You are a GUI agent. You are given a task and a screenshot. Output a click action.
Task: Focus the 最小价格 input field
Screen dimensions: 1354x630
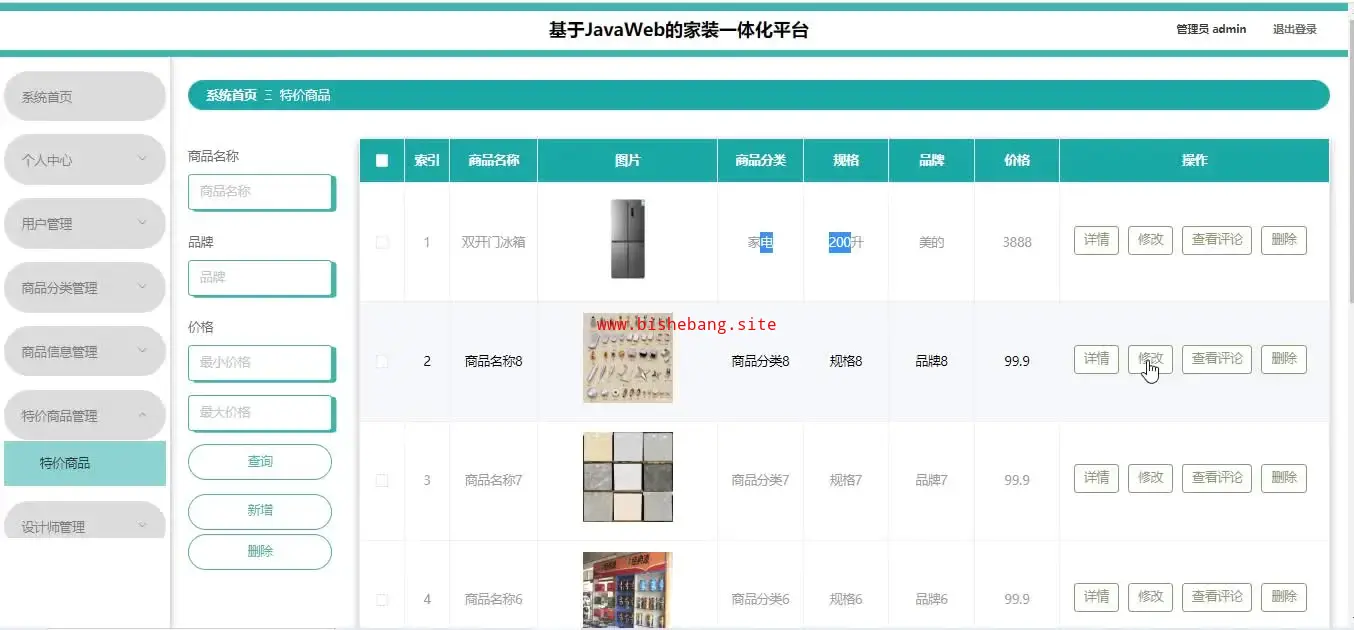pos(260,363)
